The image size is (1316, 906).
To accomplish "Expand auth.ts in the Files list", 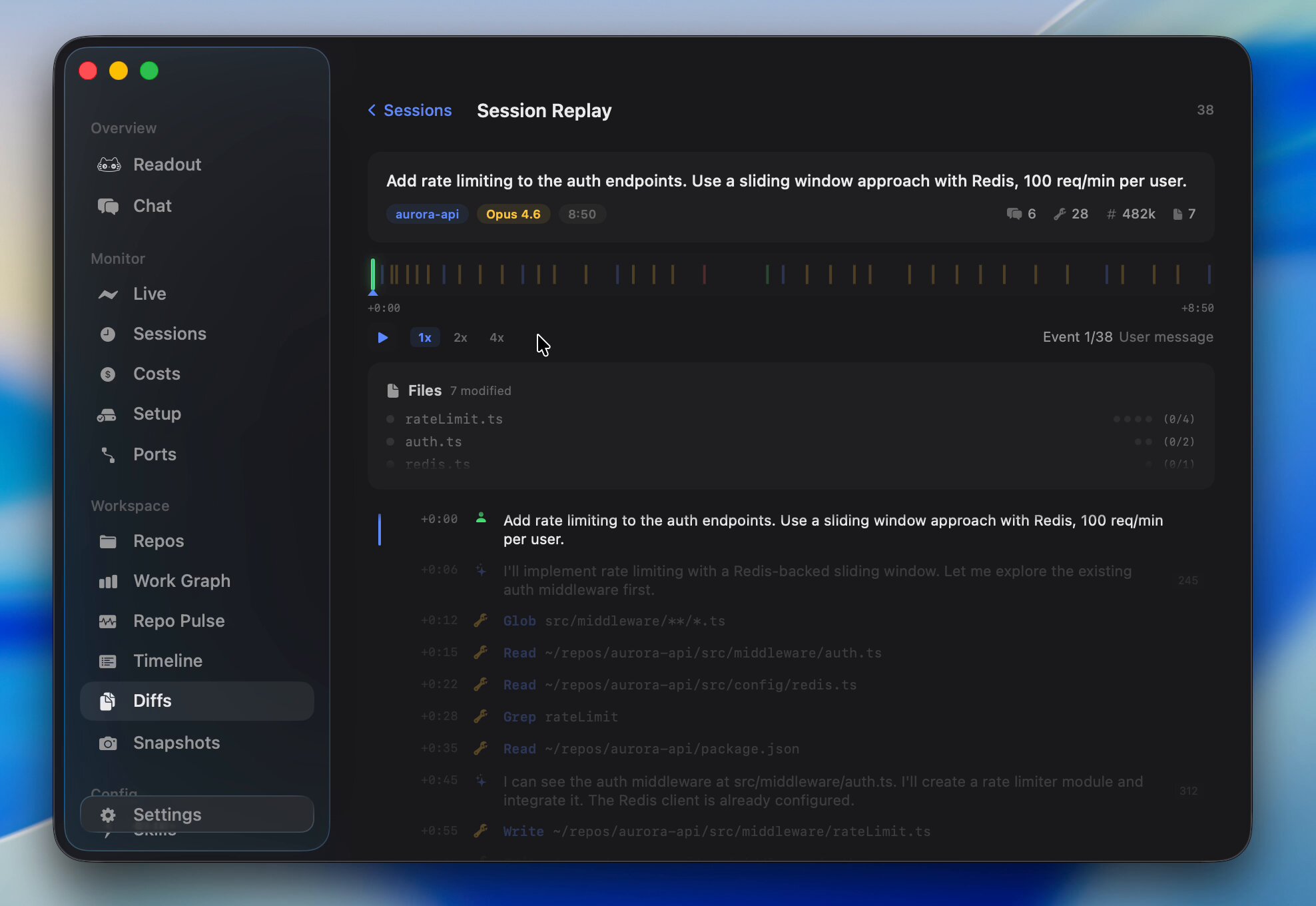I will [434, 442].
